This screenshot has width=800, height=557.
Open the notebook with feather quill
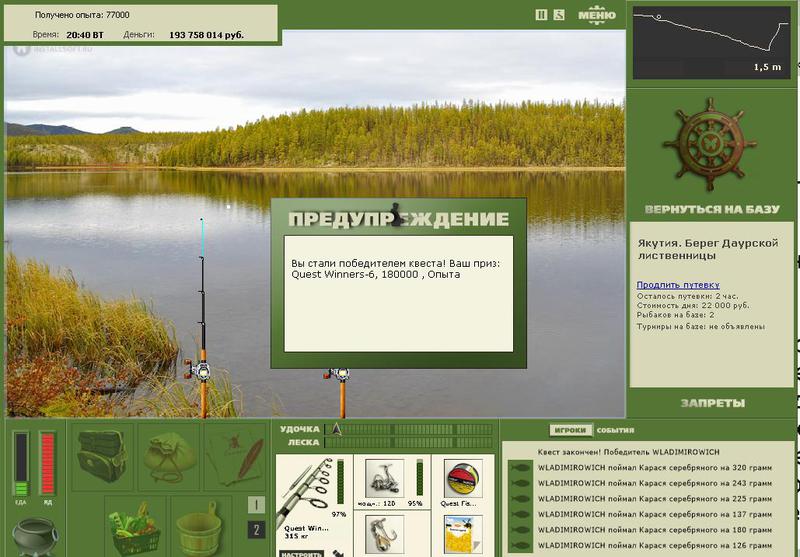pos(236,456)
